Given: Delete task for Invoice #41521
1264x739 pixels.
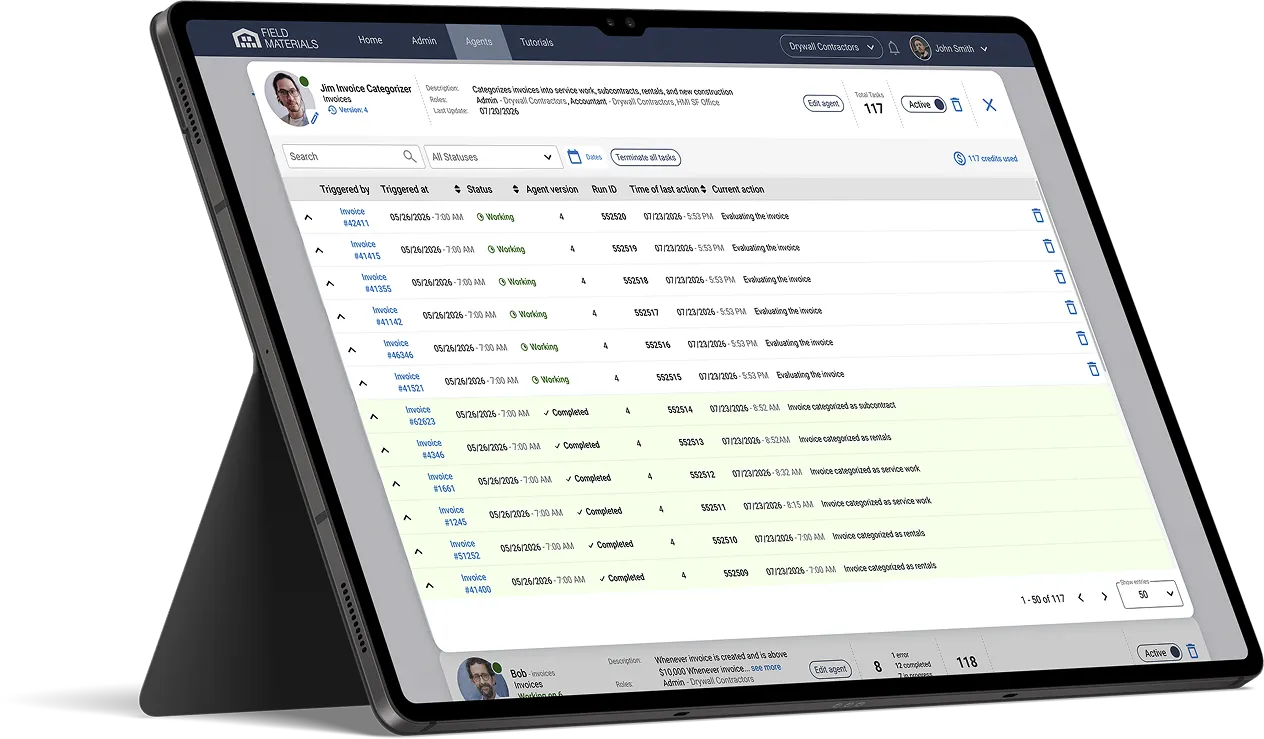Looking at the screenshot, I should [x=1093, y=369].
